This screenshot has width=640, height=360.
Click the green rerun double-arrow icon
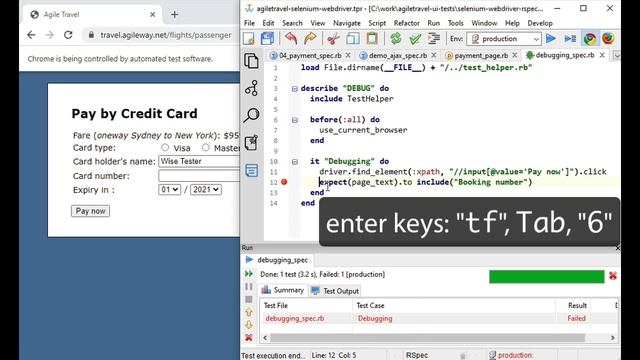pos(249,274)
